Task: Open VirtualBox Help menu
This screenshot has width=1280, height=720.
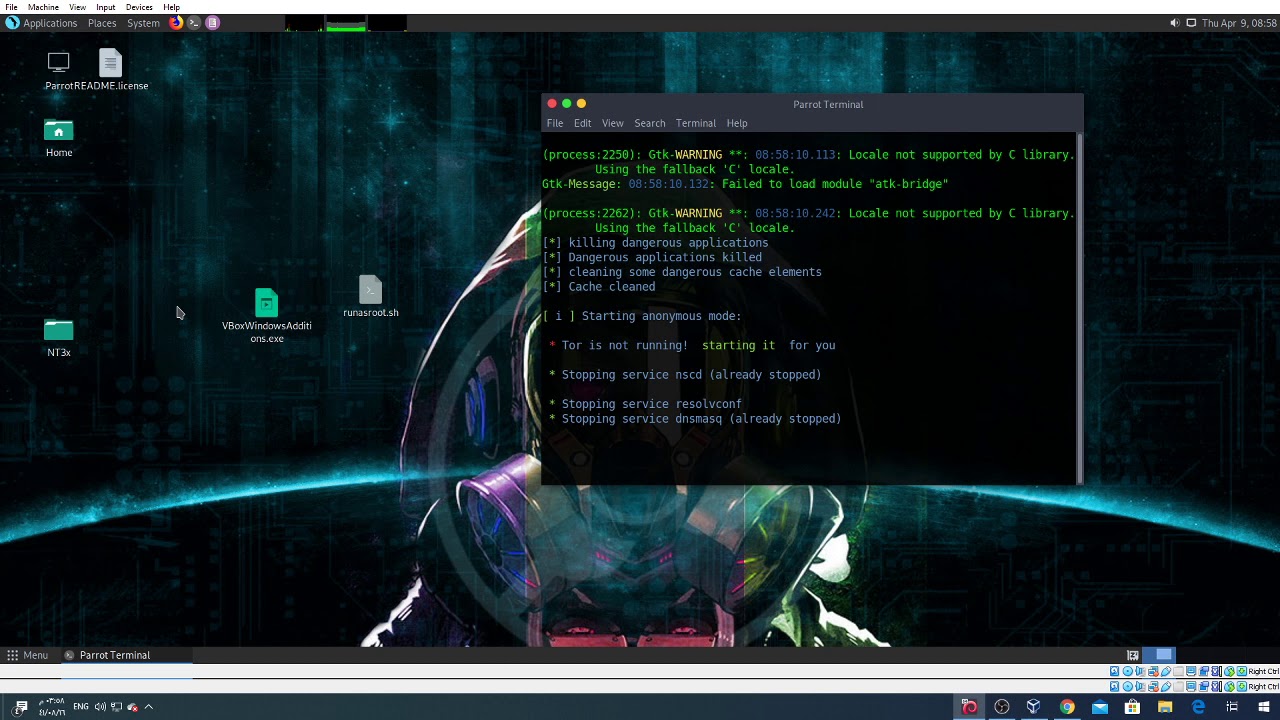Action: click(171, 7)
